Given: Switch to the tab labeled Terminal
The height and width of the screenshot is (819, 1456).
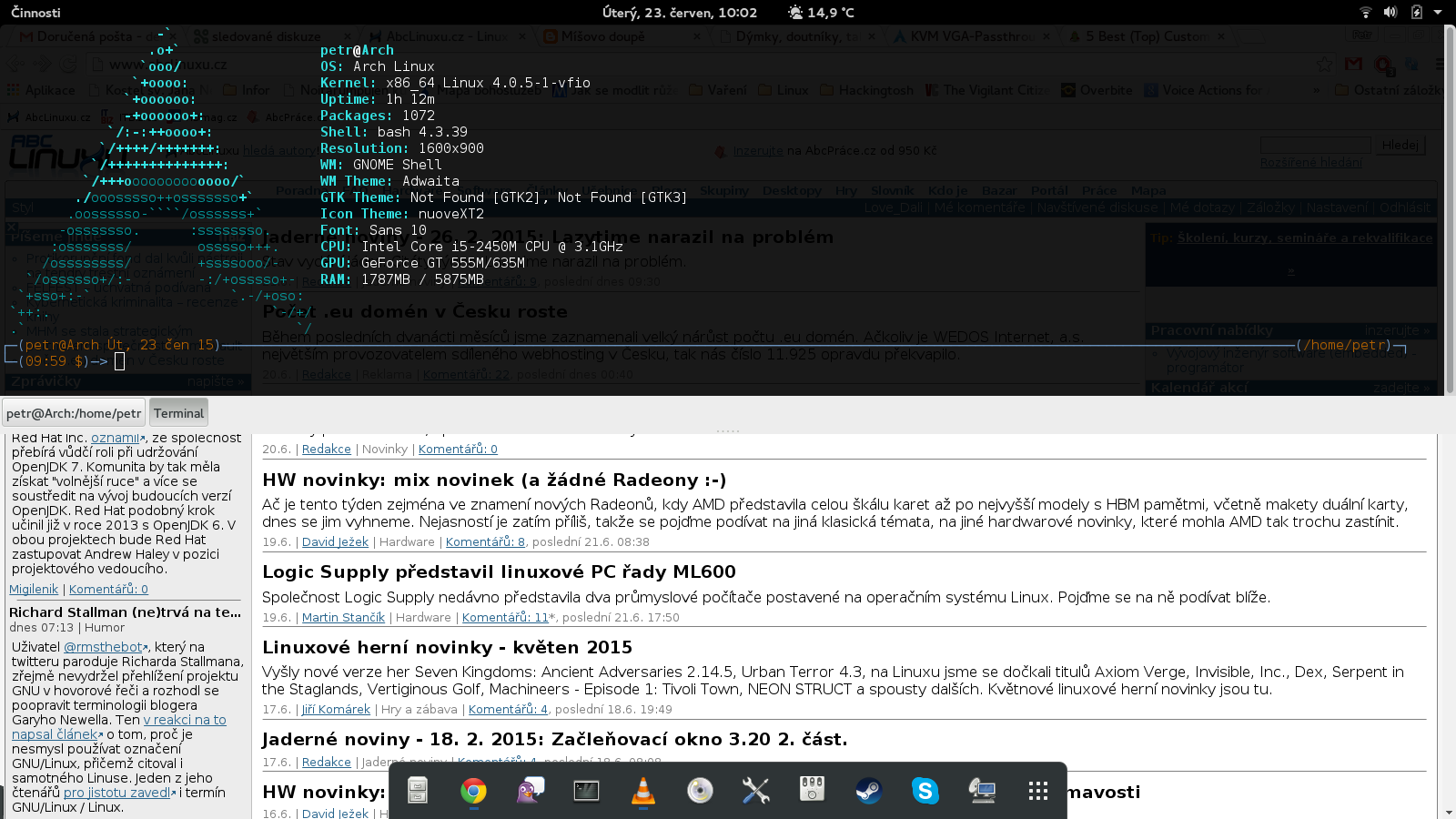Looking at the screenshot, I should 178,413.
